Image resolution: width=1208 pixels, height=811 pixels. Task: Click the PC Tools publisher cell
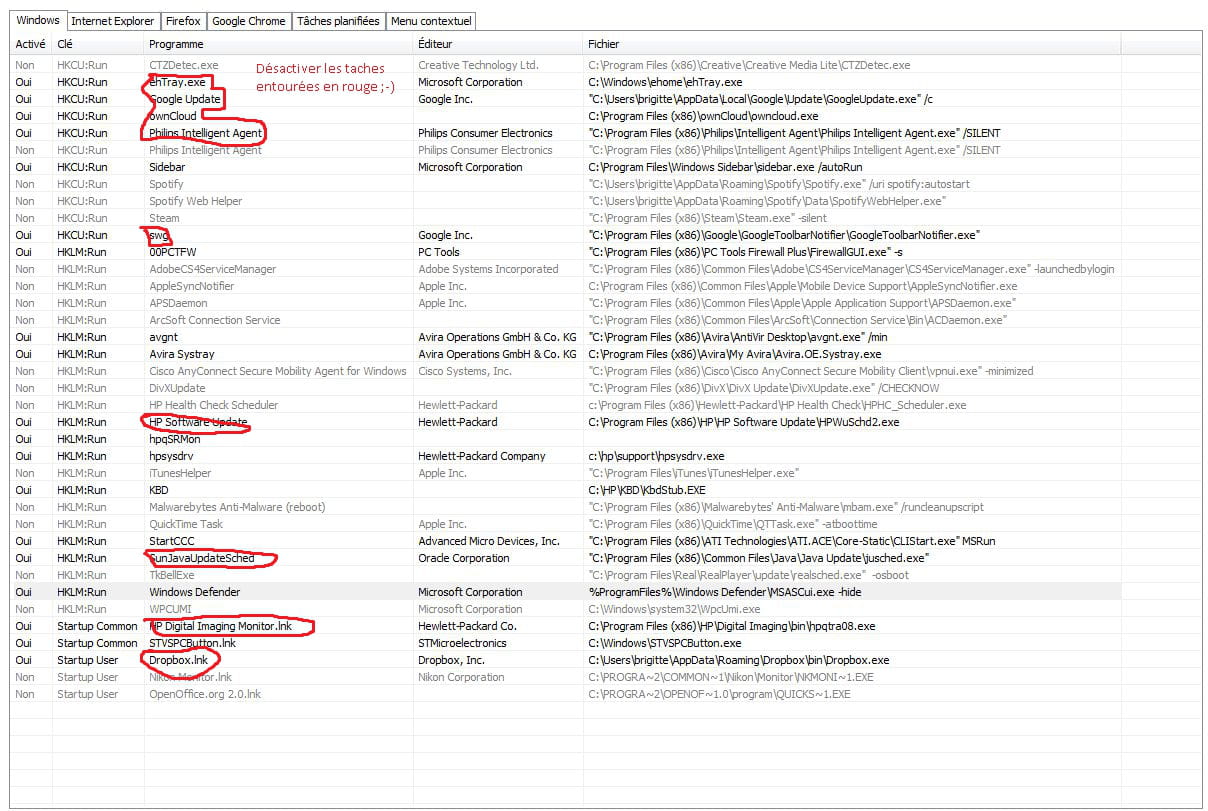(438, 252)
